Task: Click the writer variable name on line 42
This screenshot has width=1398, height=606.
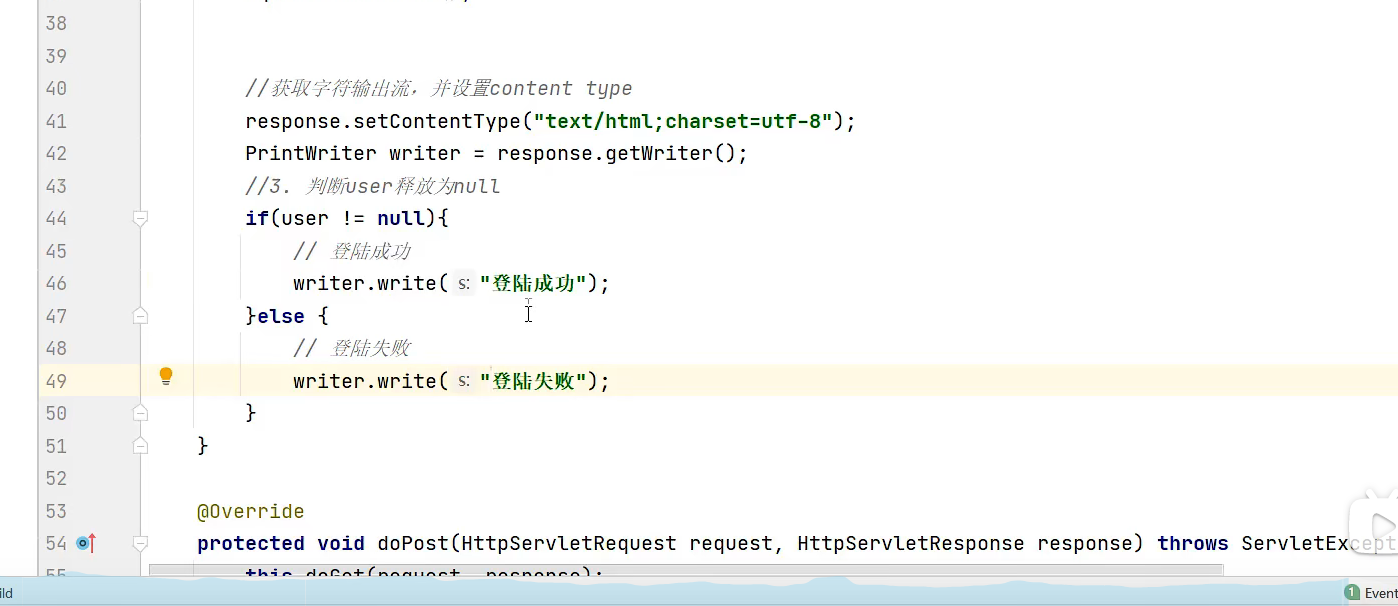Action: [425, 153]
